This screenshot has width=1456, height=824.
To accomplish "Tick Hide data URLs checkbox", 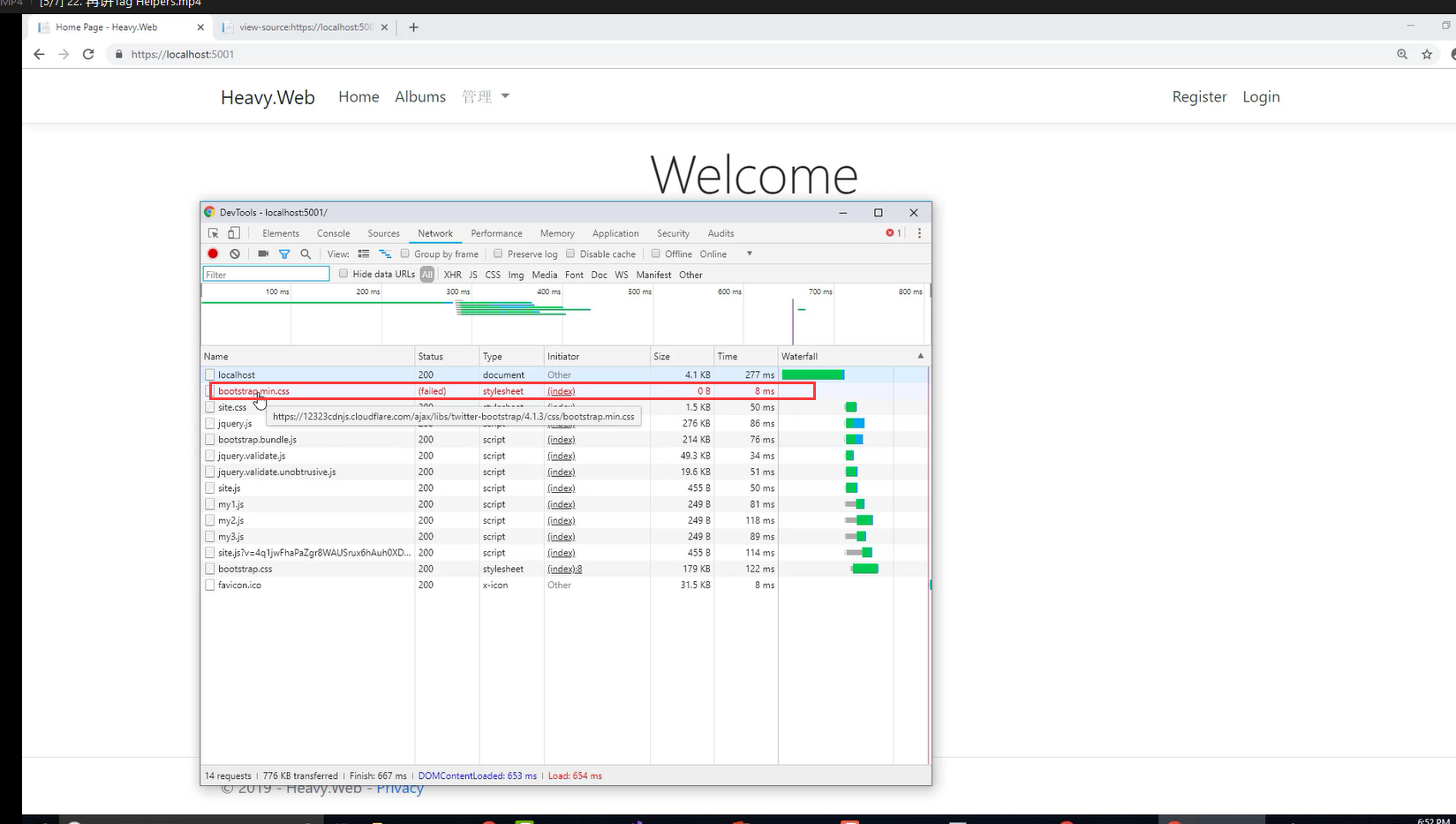I will tap(343, 274).
